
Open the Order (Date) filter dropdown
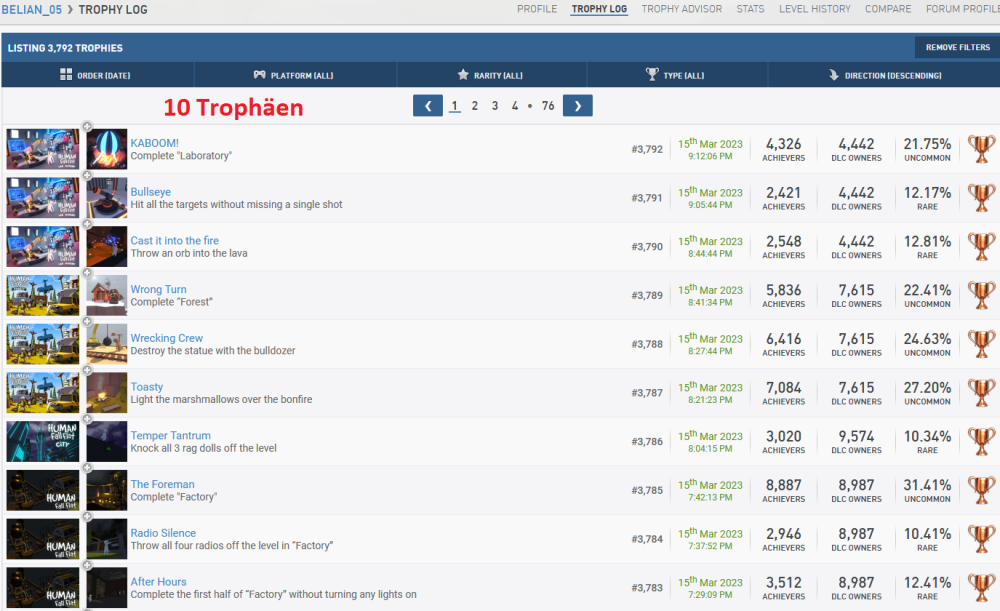pos(96,75)
